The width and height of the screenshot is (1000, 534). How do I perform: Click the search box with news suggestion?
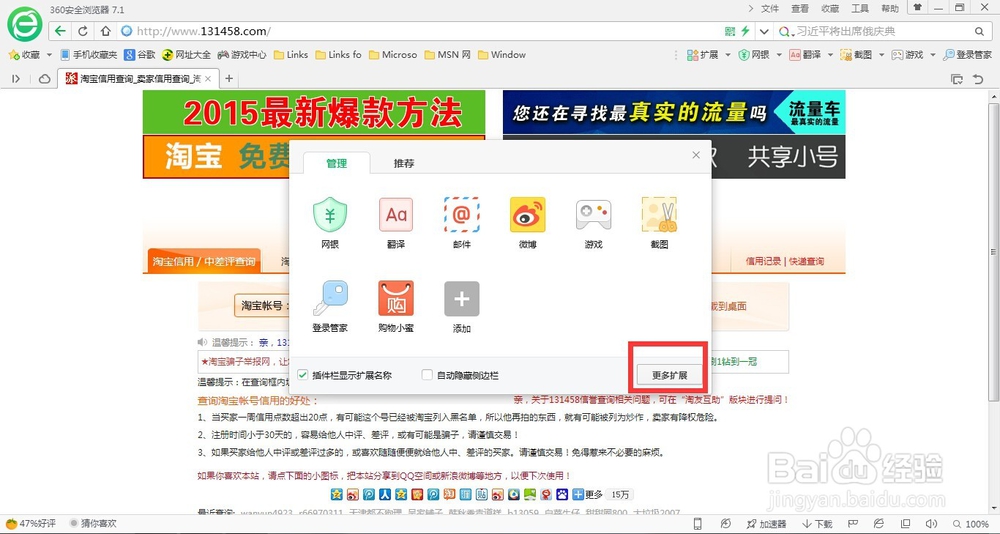pos(880,31)
